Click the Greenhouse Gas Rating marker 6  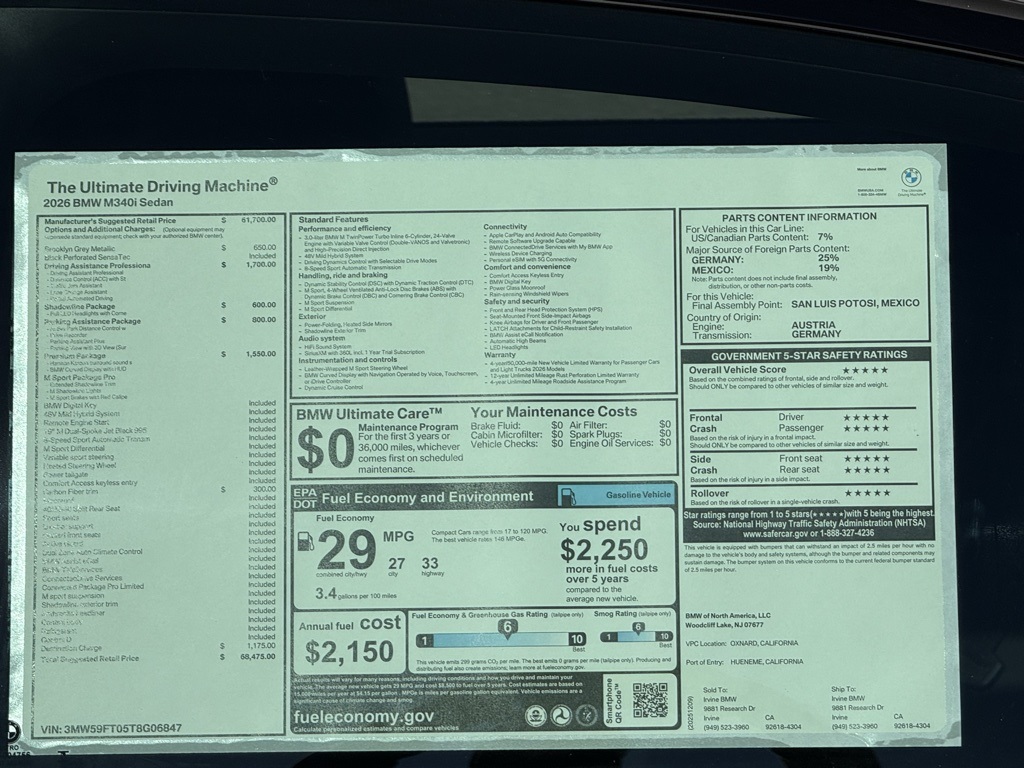point(507,627)
